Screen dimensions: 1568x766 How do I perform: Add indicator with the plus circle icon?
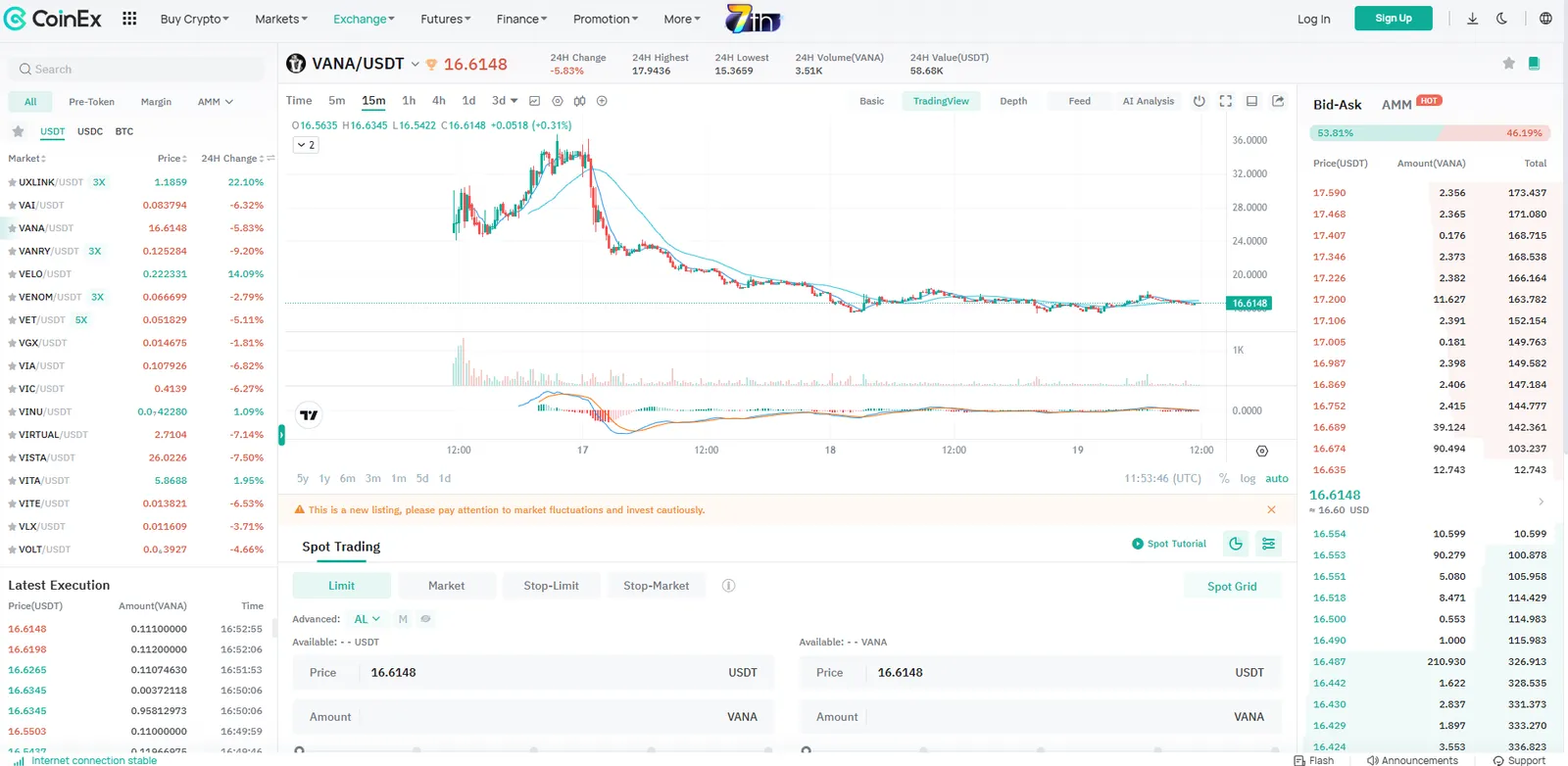pyautogui.click(x=602, y=101)
